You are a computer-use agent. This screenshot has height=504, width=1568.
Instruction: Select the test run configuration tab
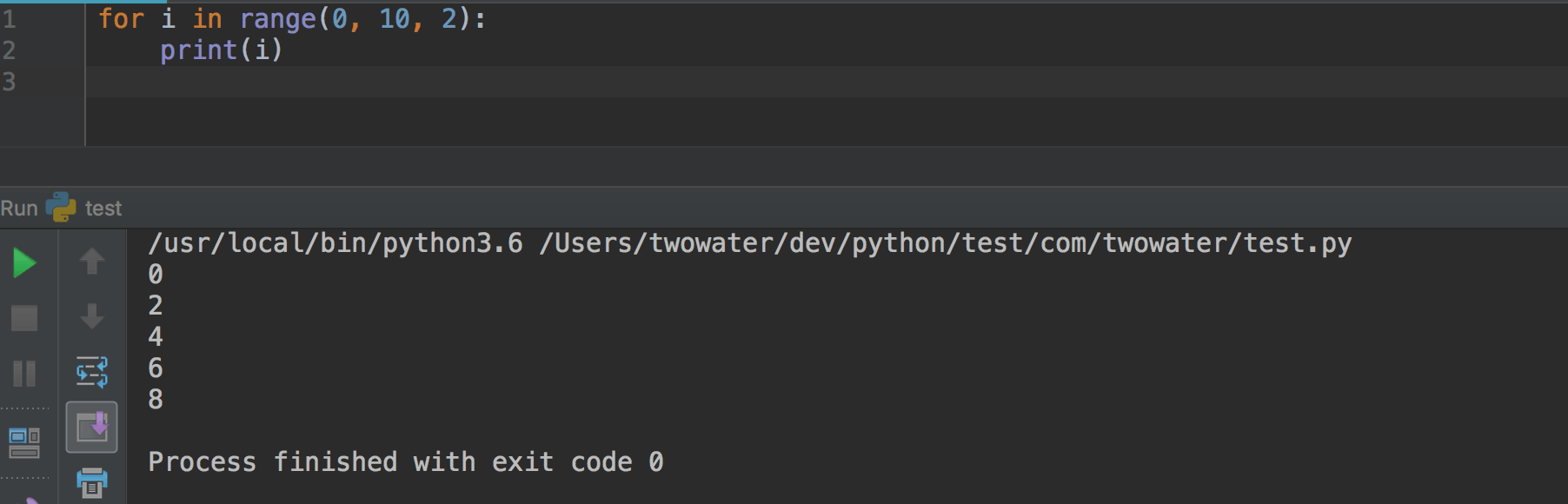pyautogui.click(x=103, y=209)
